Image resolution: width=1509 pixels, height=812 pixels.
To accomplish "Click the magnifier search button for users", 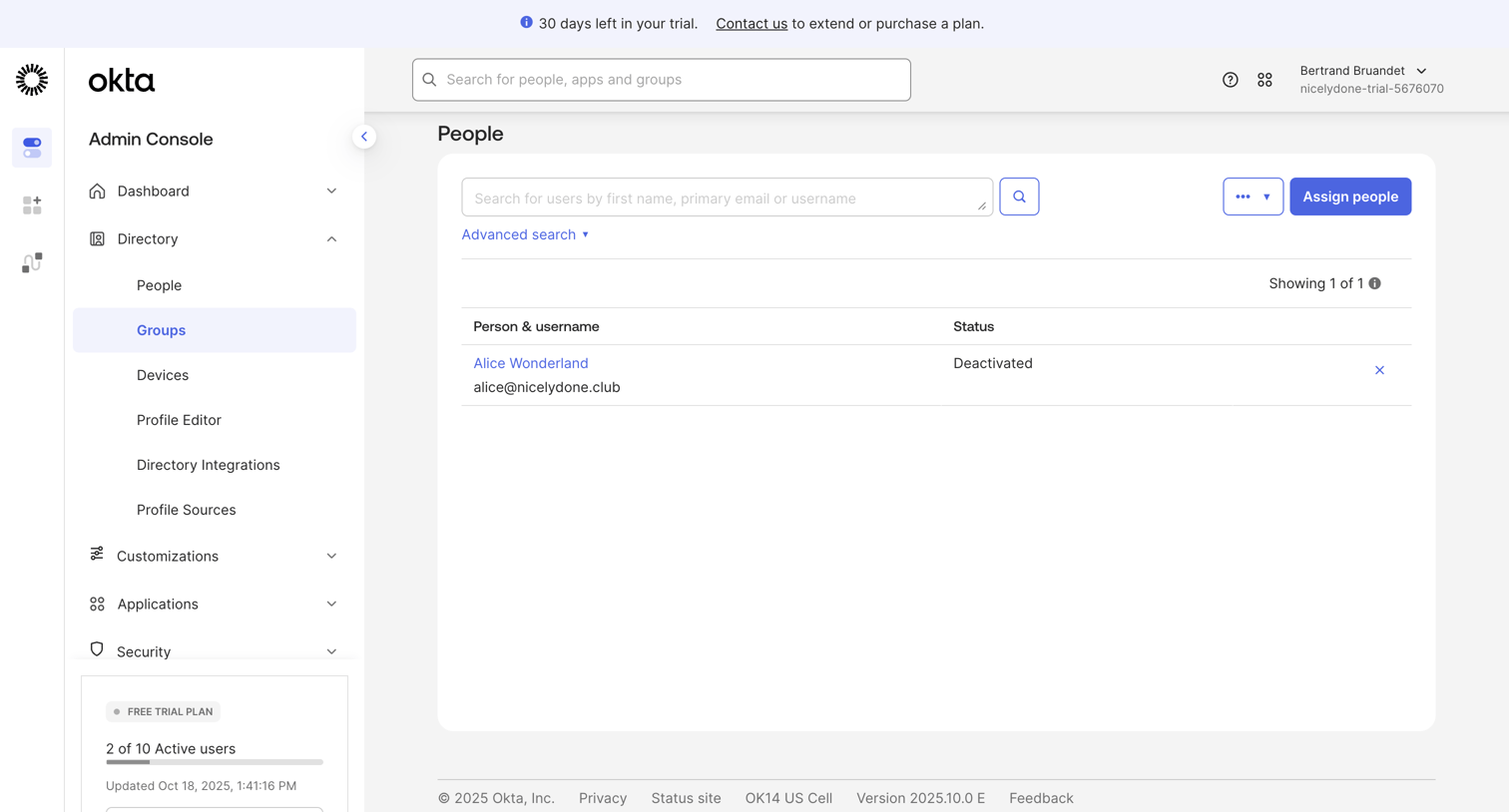I will (1019, 197).
